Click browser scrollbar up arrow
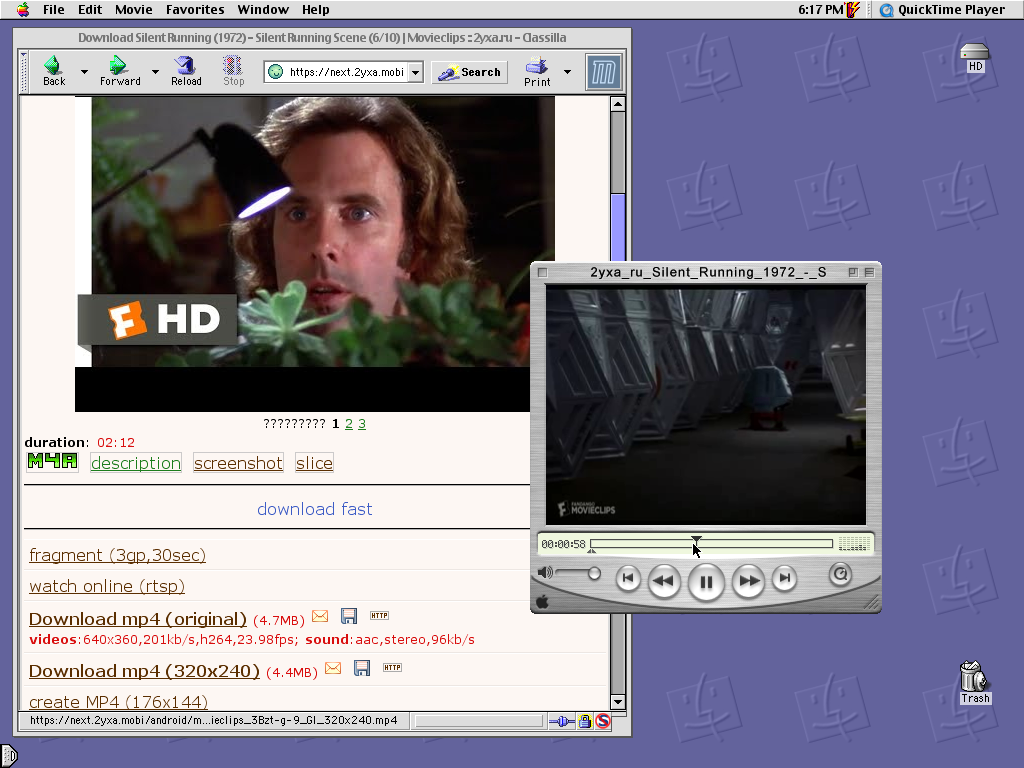Viewport: 1024px width, 768px height. [618, 104]
